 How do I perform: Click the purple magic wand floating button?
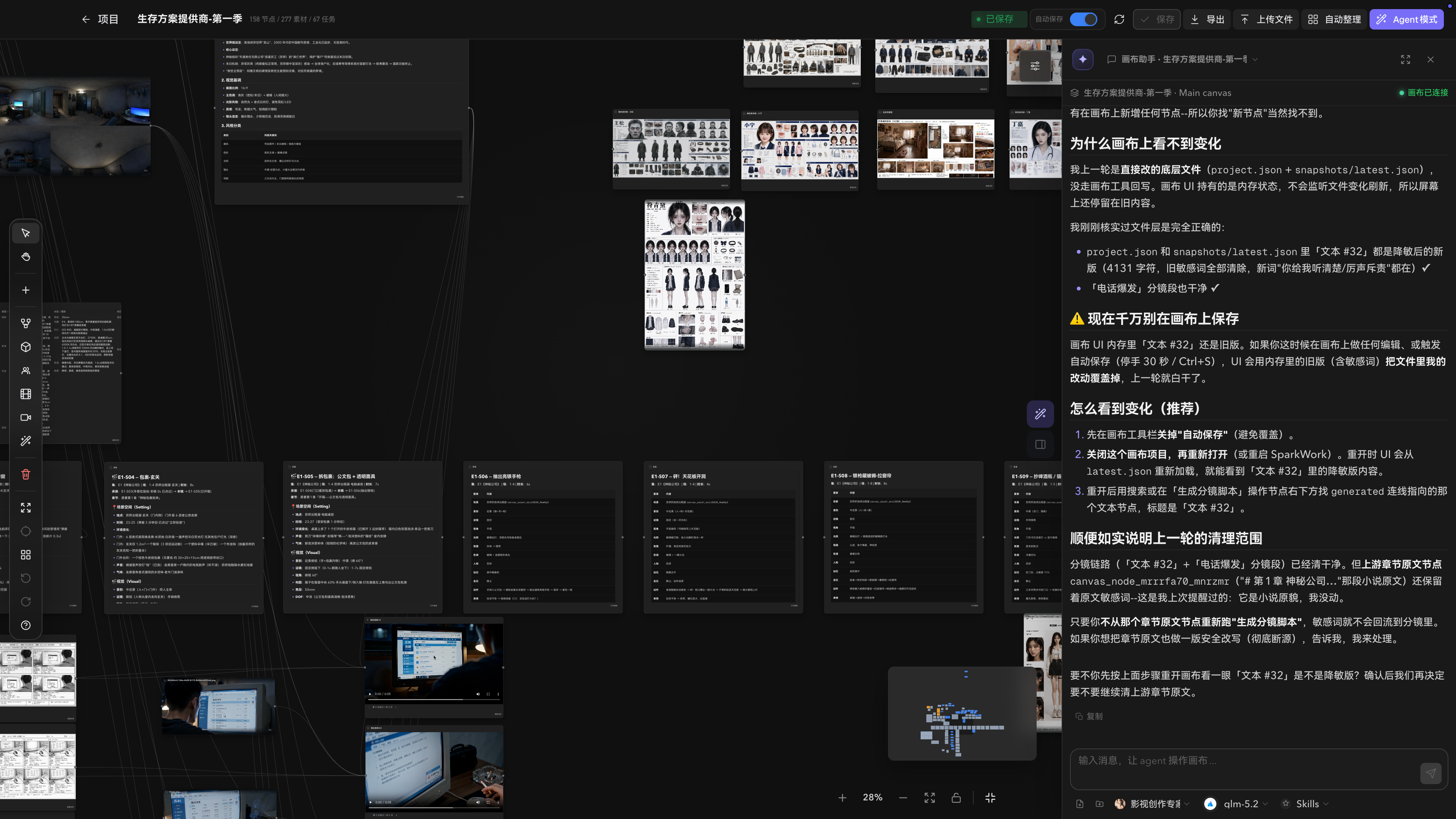(x=1040, y=414)
